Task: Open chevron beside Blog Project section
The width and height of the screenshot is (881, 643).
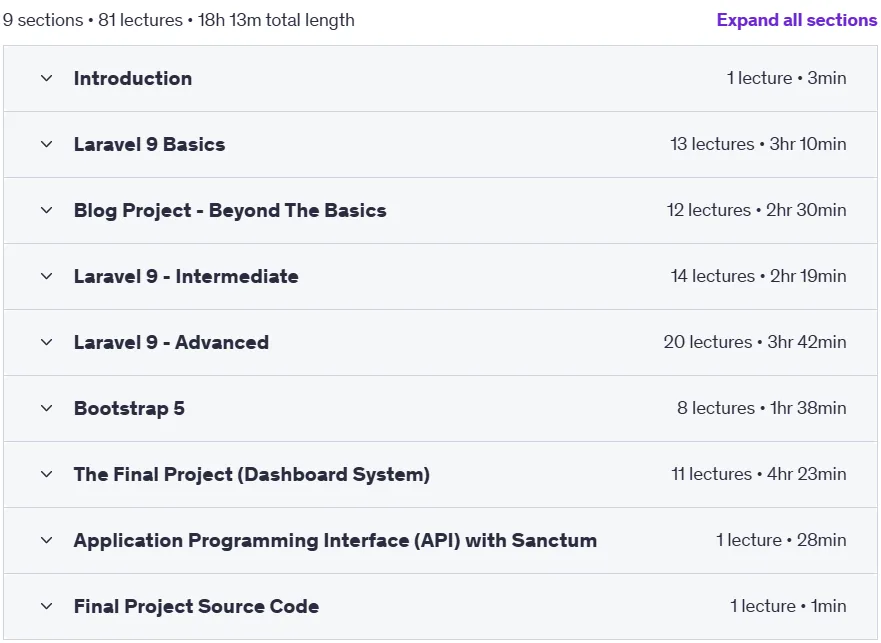Action: [47, 210]
